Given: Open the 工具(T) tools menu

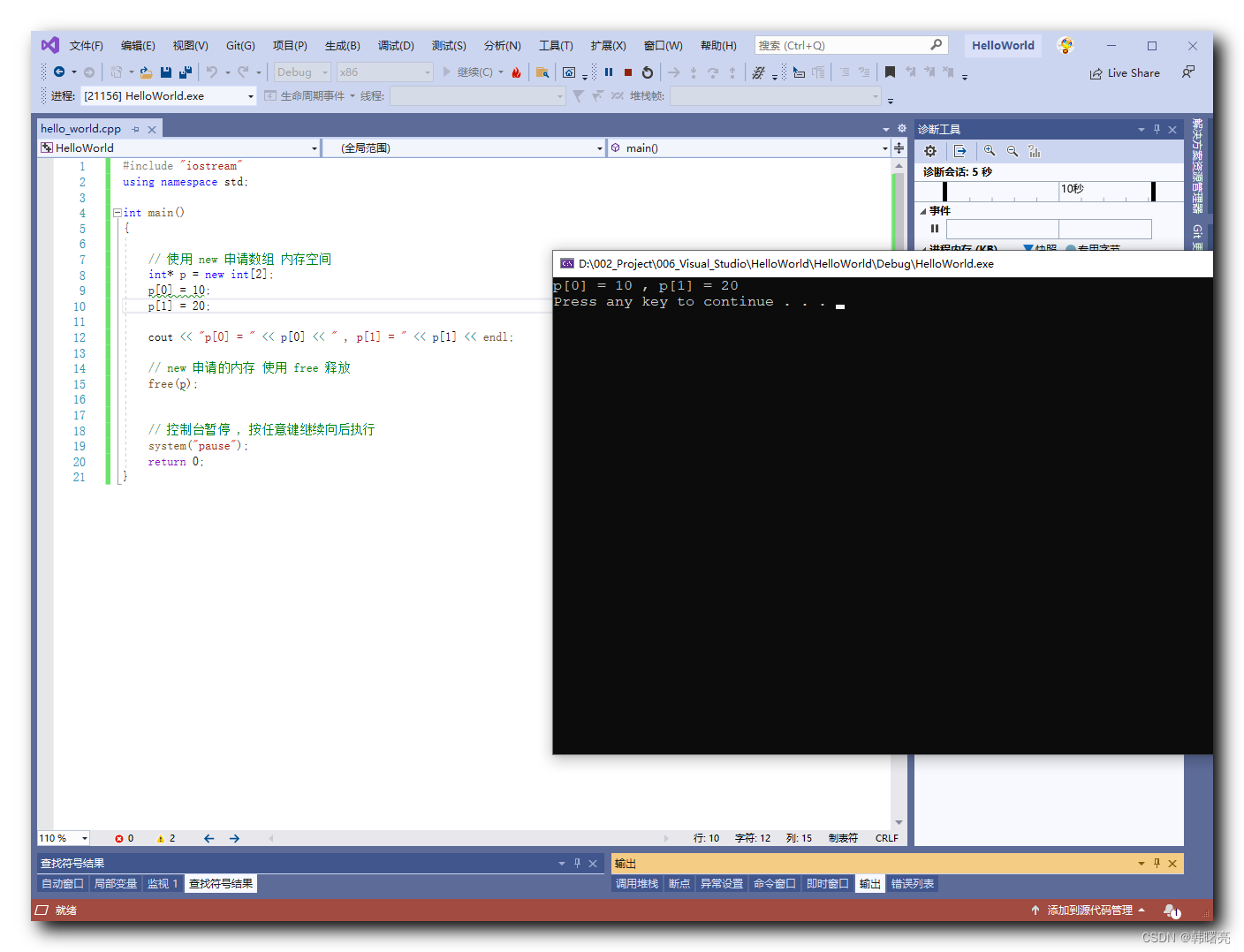Looking at the screenshot, I should 556,46.
